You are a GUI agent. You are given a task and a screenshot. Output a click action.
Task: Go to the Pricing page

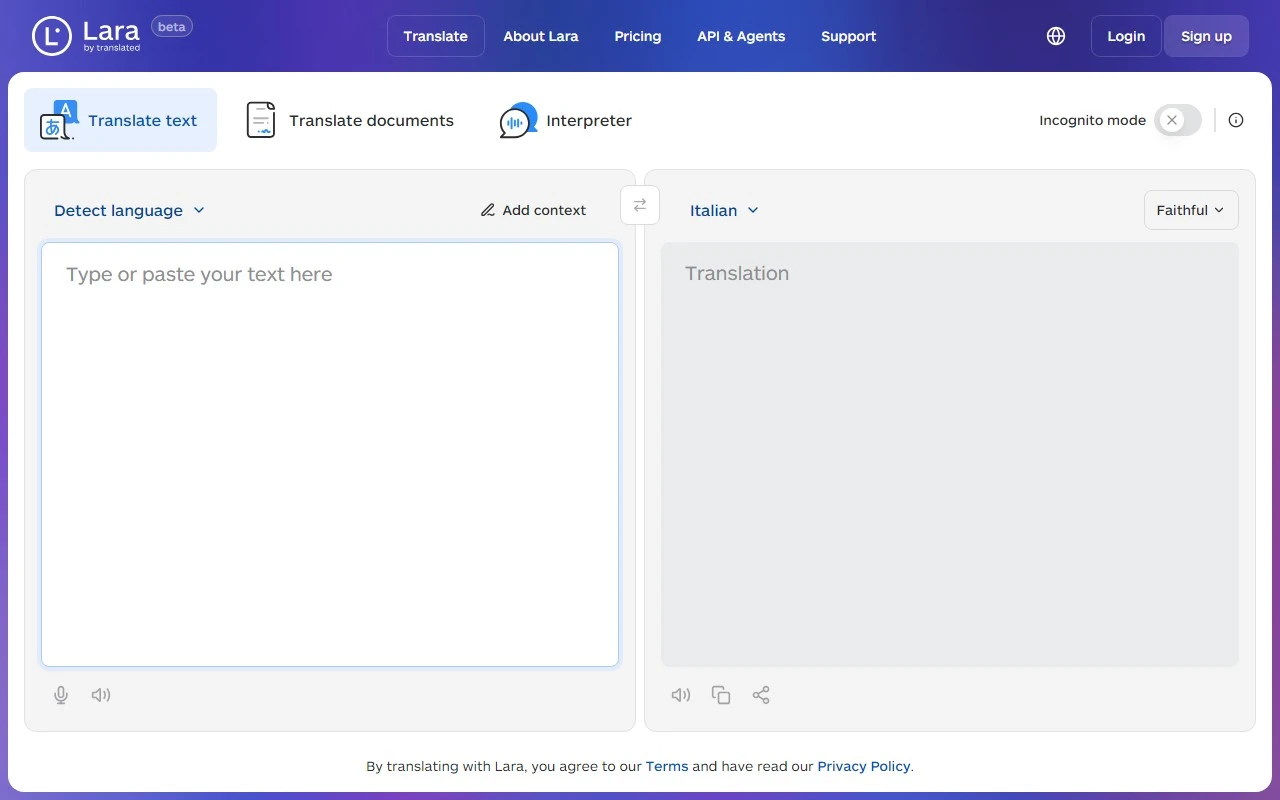638,36
